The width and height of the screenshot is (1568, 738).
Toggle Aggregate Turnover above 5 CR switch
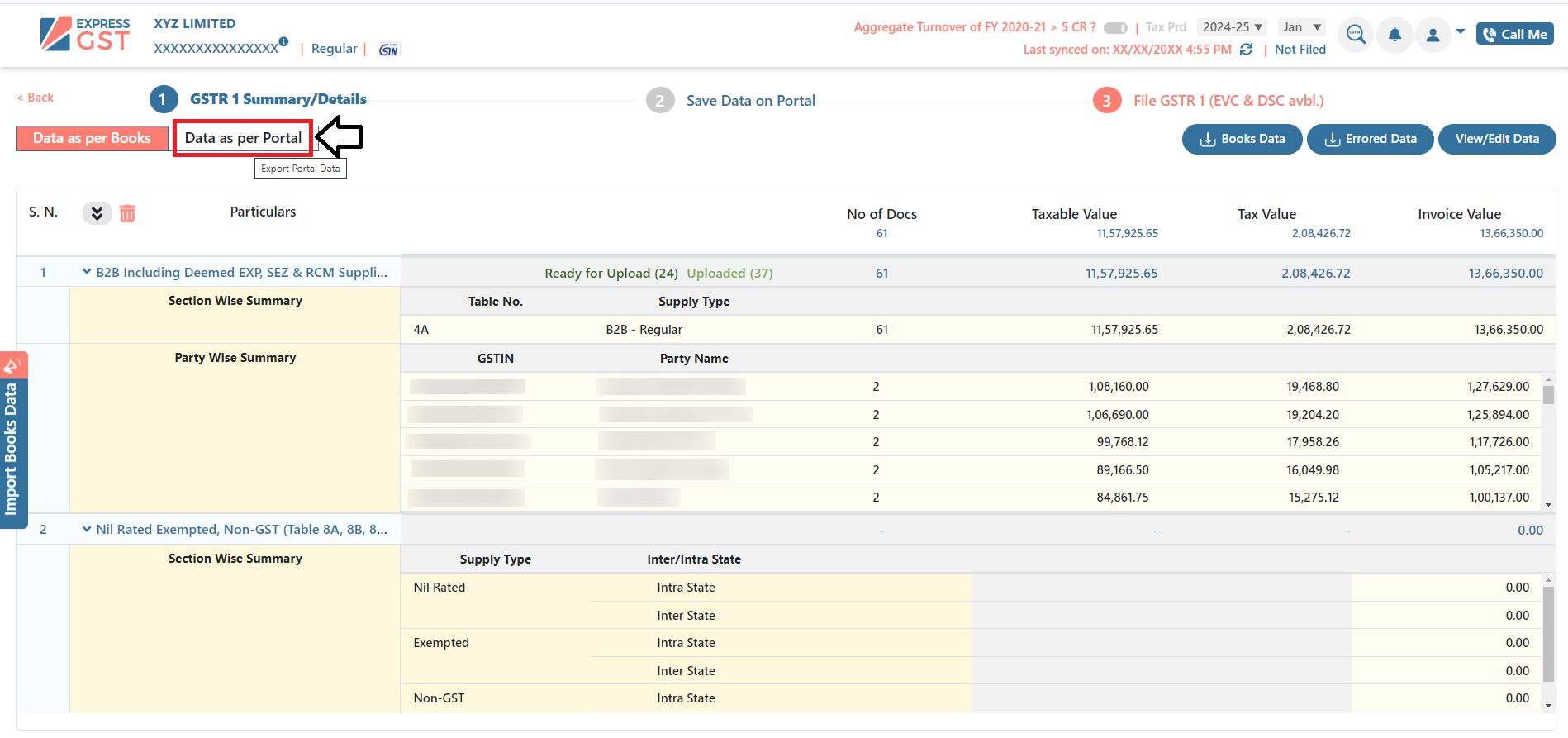(x=1115, y=28)
